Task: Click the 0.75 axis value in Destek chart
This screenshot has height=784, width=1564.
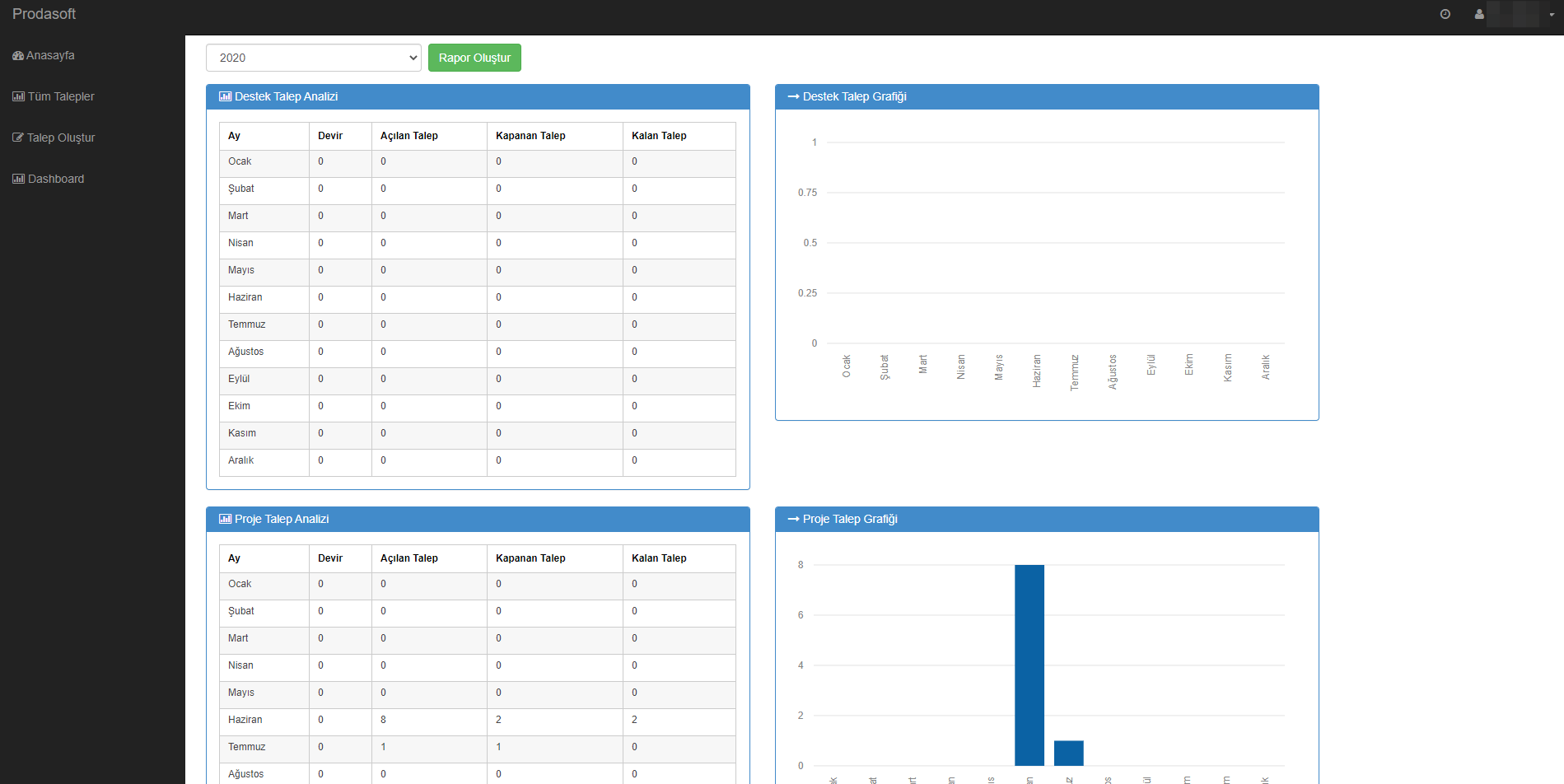Action: click(807, 193)
